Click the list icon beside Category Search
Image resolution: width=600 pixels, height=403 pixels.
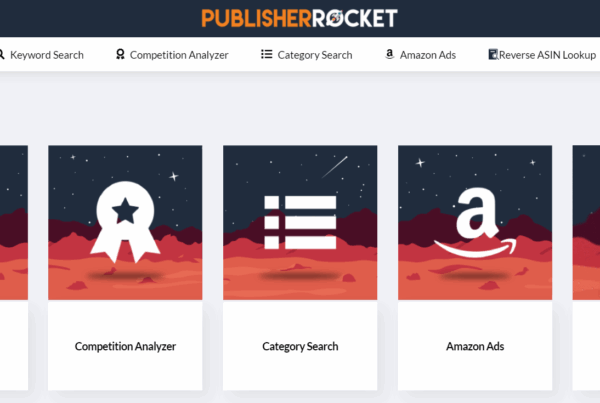point(267,54)
